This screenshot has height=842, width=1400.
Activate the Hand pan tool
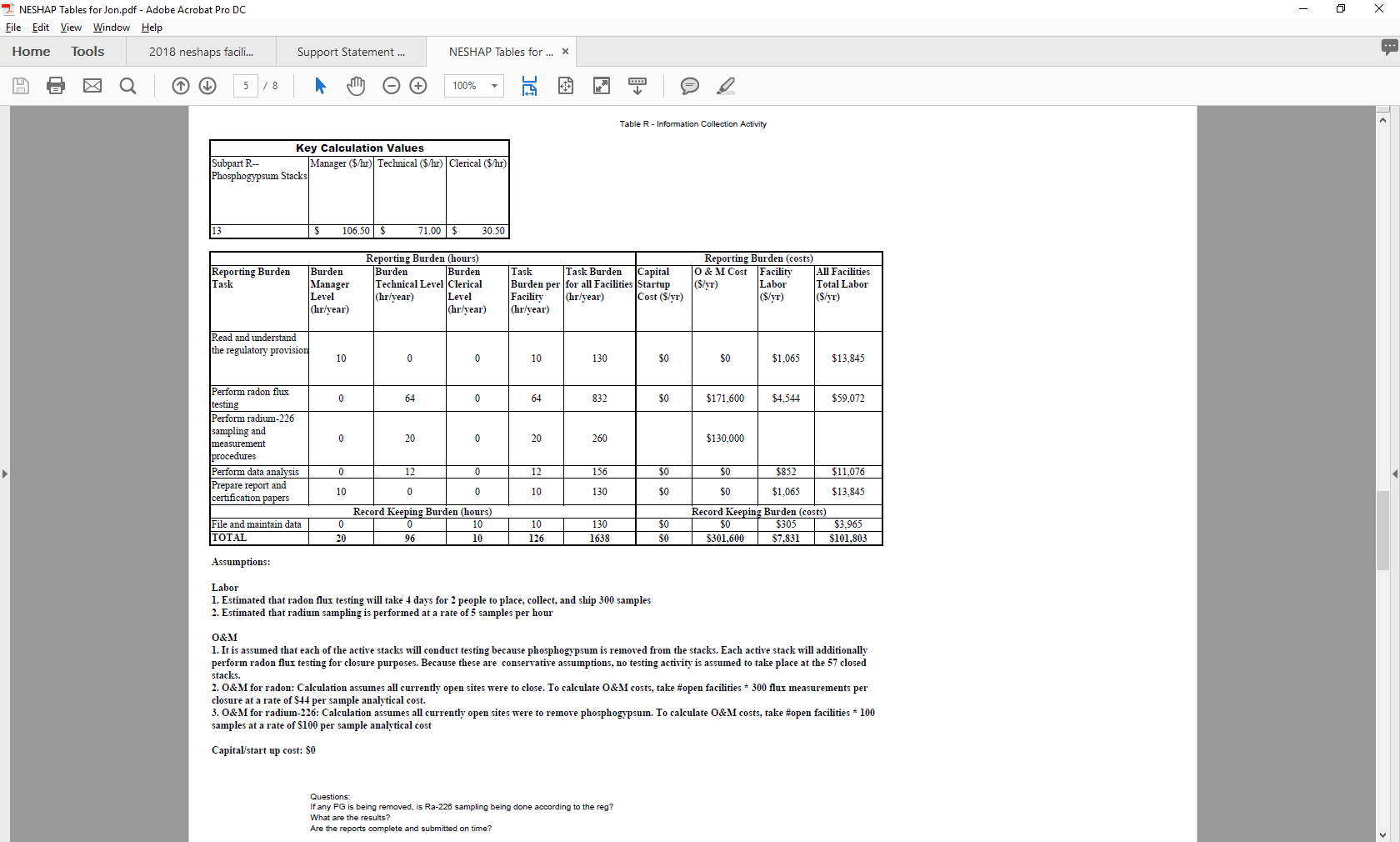(x=356, y=86)
